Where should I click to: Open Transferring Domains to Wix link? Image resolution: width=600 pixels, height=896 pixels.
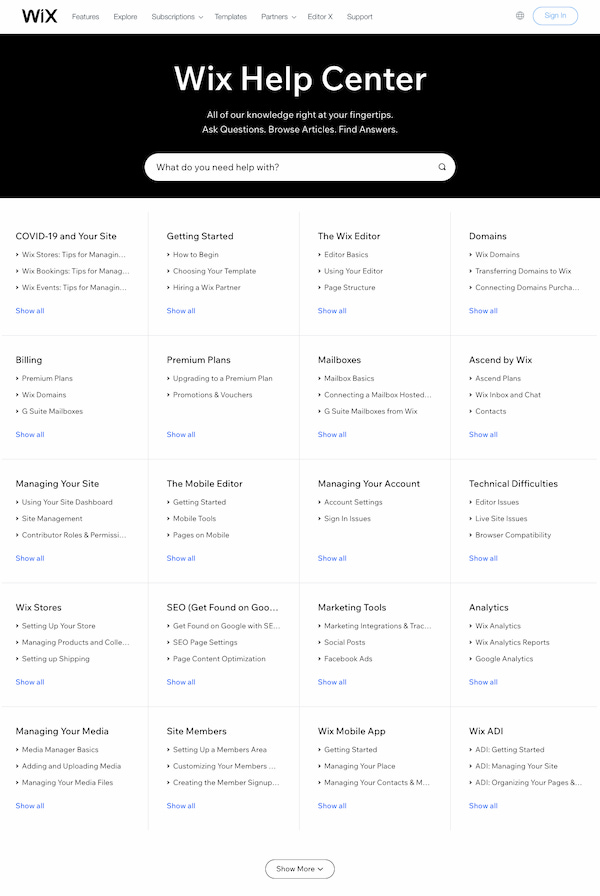[x=523, y=271]
